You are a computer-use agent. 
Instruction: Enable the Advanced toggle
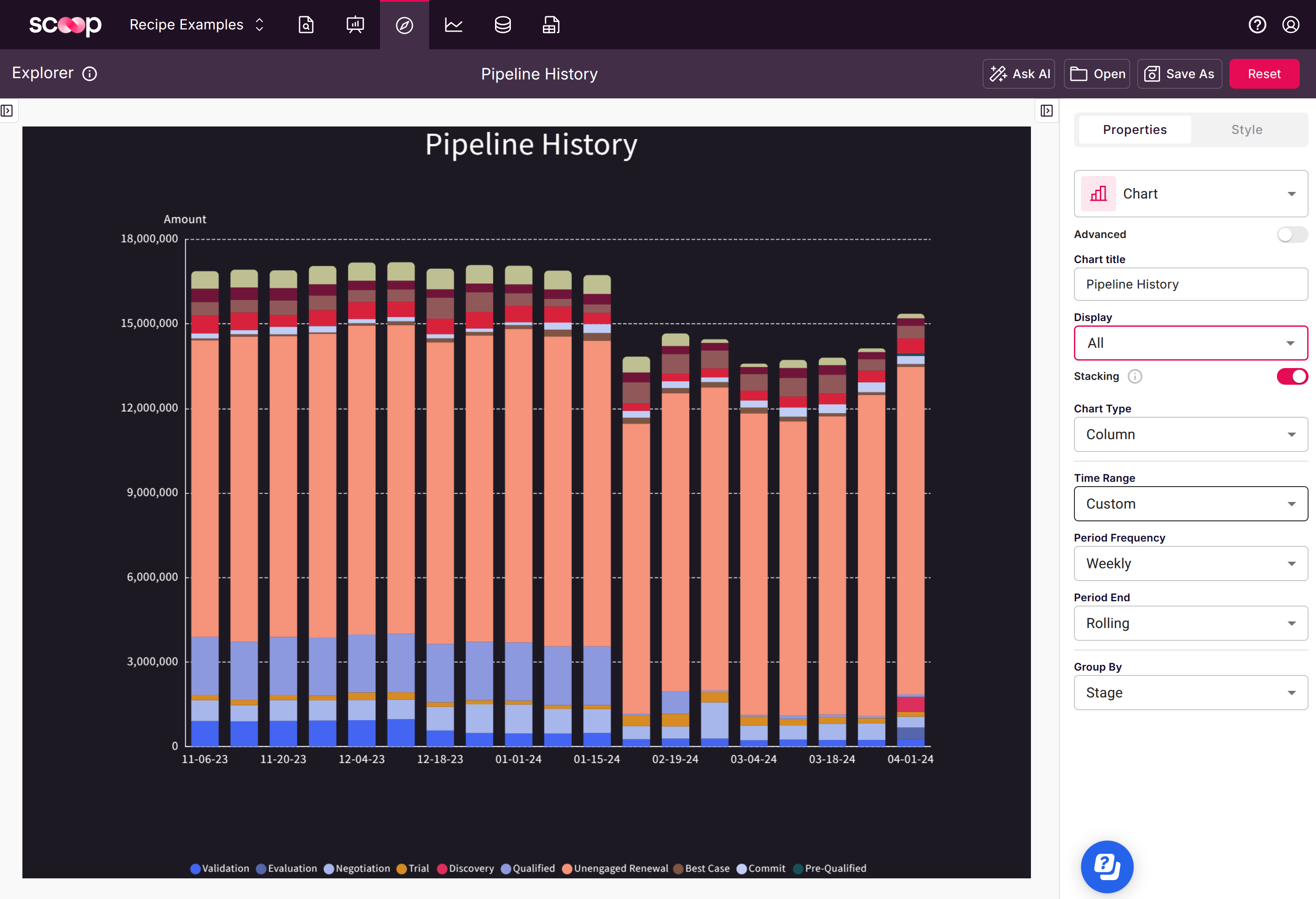pos(1292,235)
